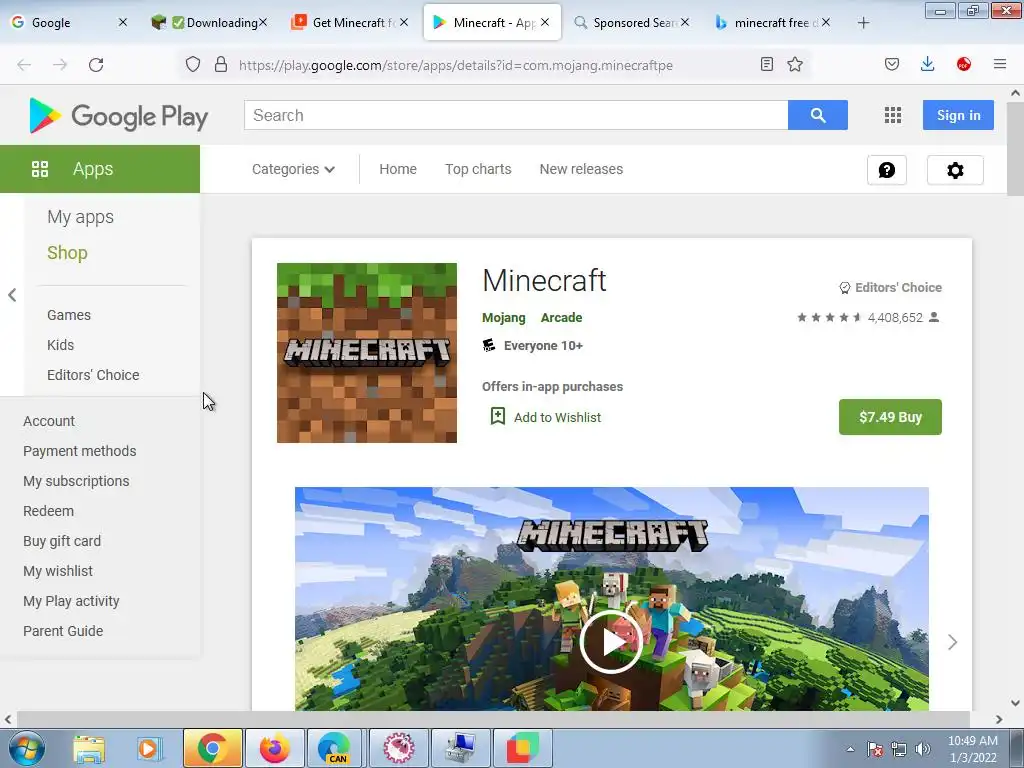Open the Parent Guide link
Viewport: 1024px width, 768px height.
pyautogui.click(x=63, y=632)
